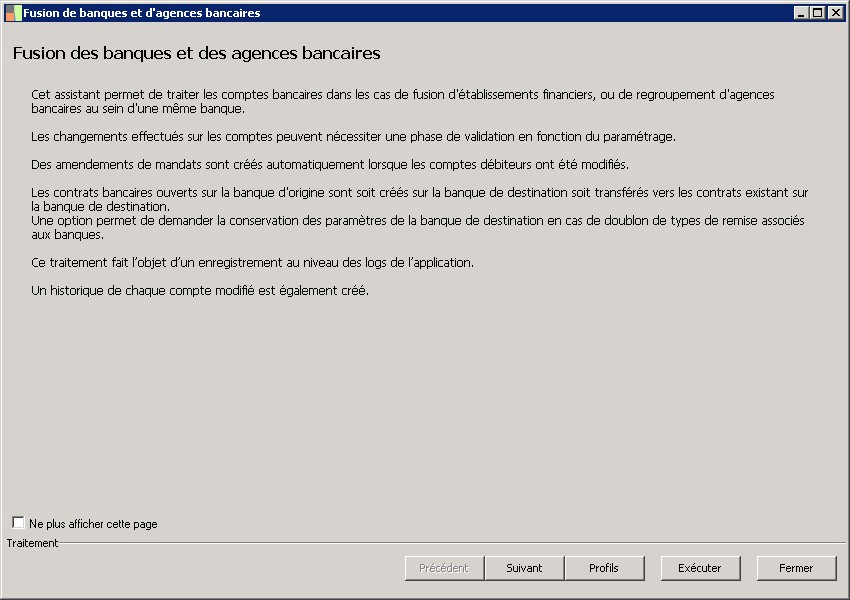Open the Profils button
850x600 pixels.
603,568
